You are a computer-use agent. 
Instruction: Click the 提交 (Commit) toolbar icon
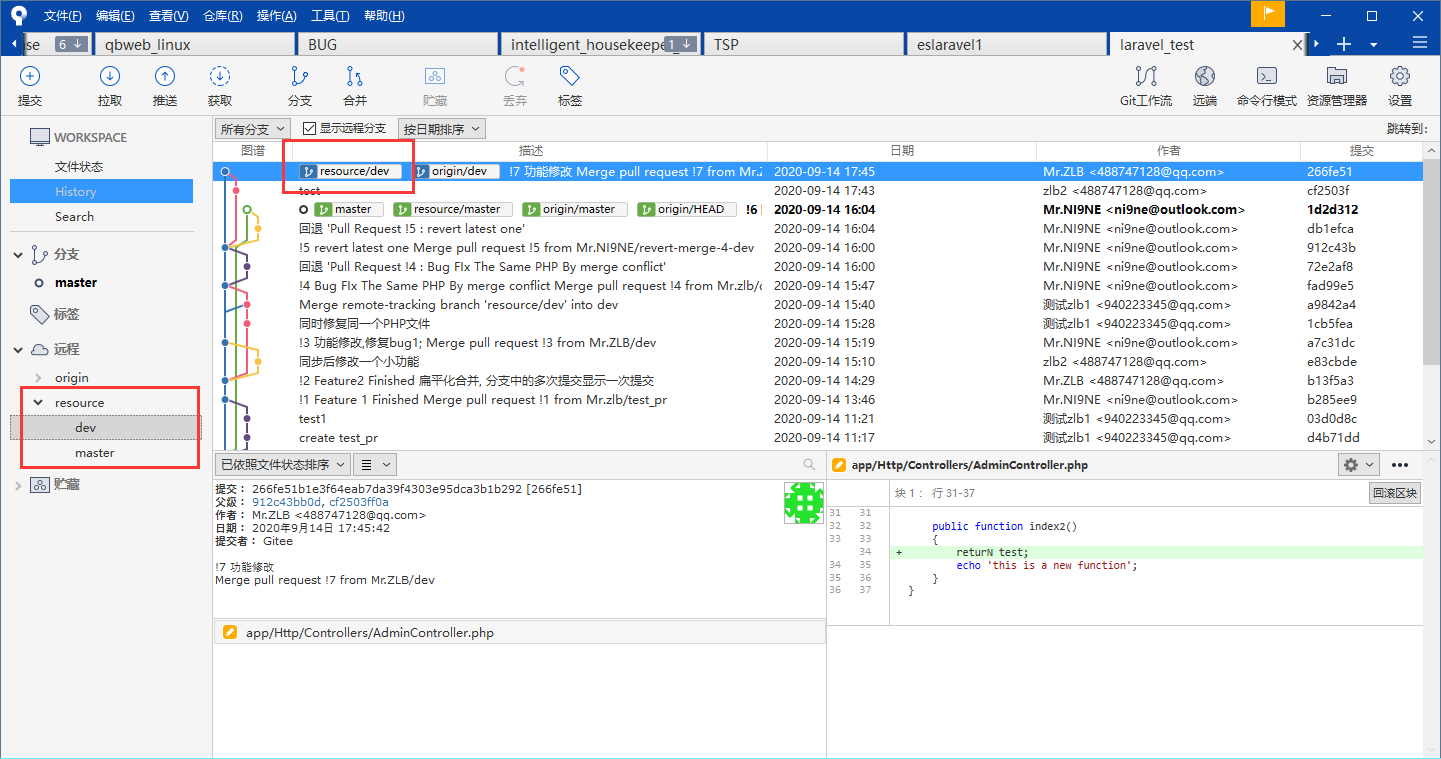(x=30, y=77)
